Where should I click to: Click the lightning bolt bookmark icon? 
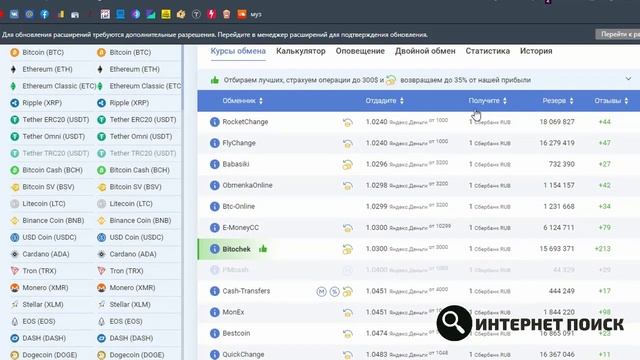pos(211,14)
